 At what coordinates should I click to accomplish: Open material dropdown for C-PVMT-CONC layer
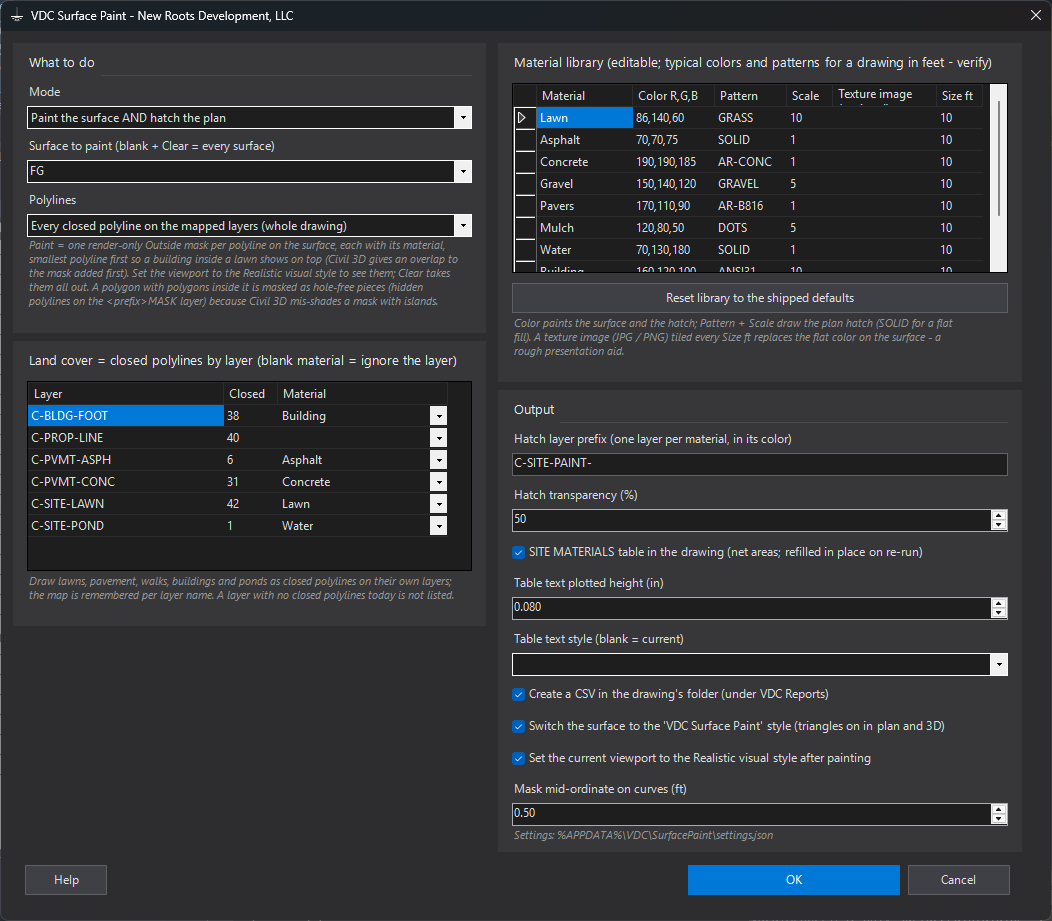tap(438, 482)
